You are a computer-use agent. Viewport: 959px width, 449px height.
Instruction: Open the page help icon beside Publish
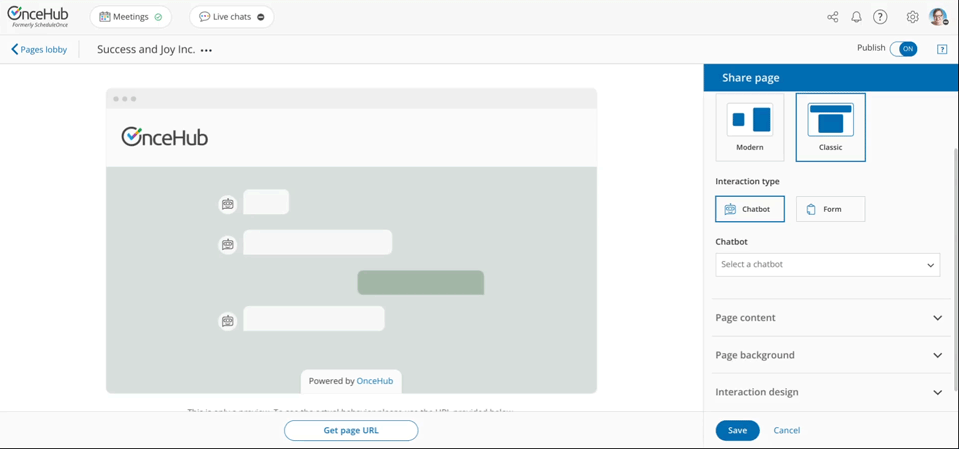point(942,50)
